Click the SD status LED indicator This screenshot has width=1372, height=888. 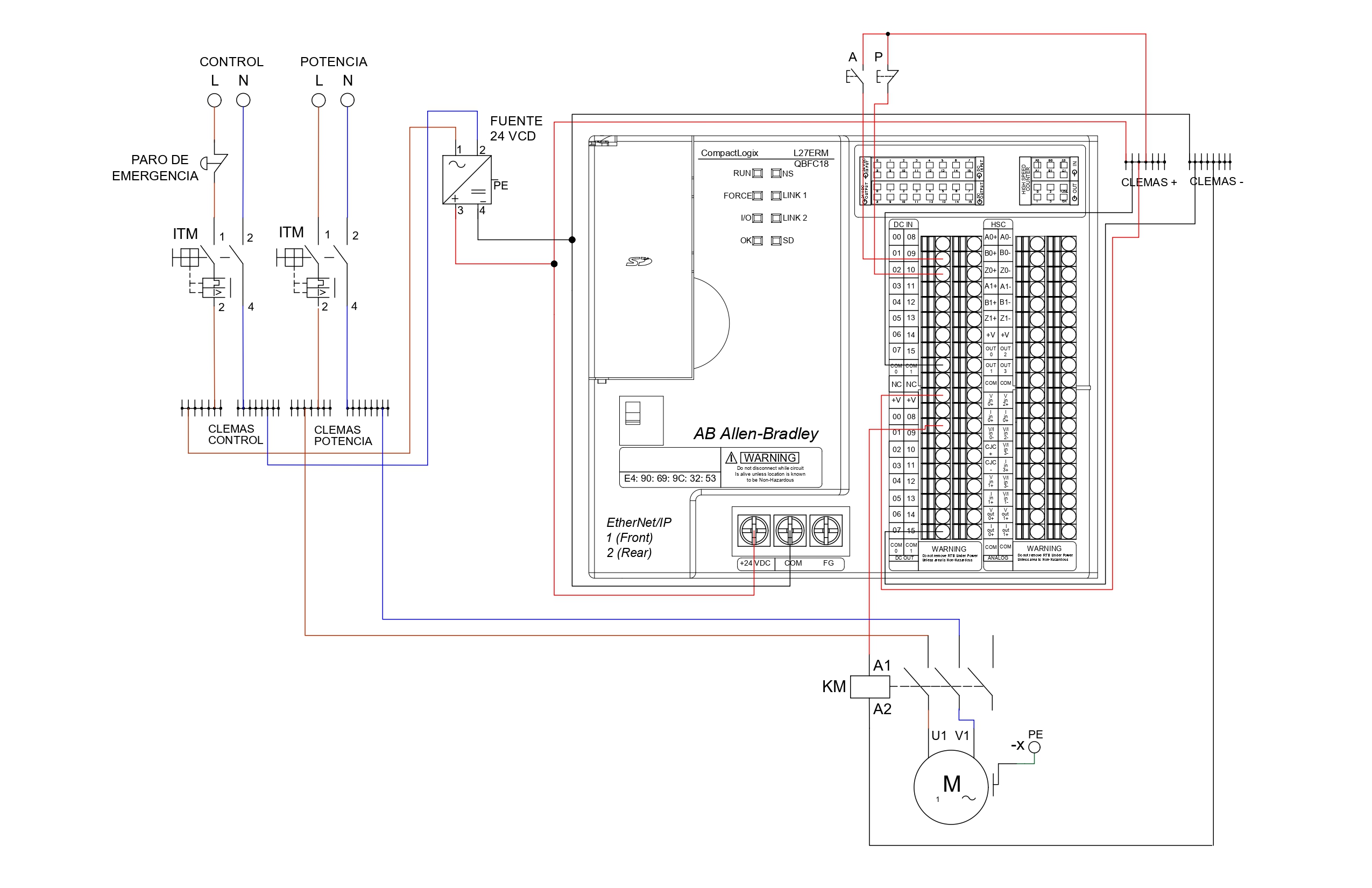point(776,241)
